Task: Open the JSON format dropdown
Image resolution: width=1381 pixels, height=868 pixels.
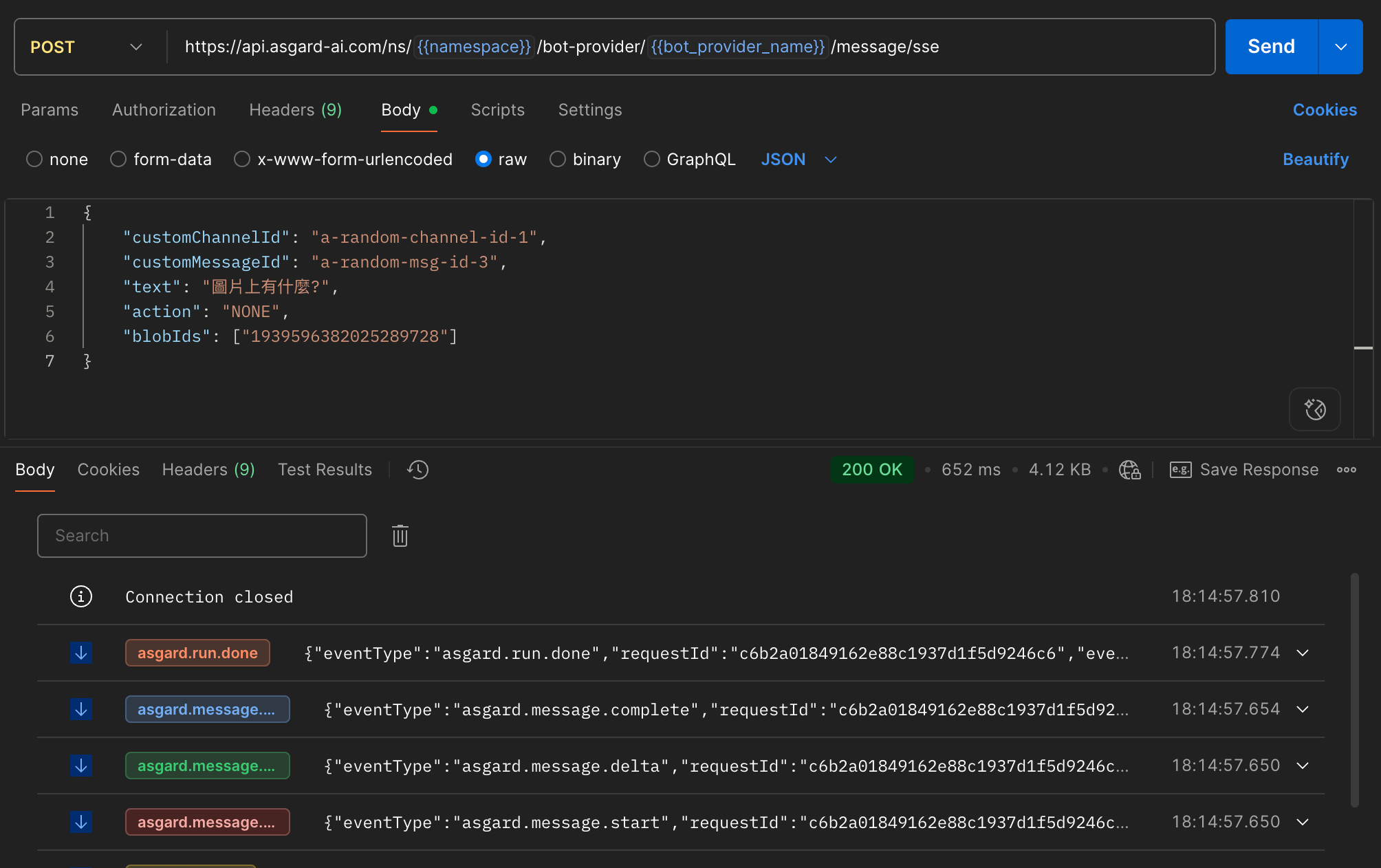Action: click(798, 160)
